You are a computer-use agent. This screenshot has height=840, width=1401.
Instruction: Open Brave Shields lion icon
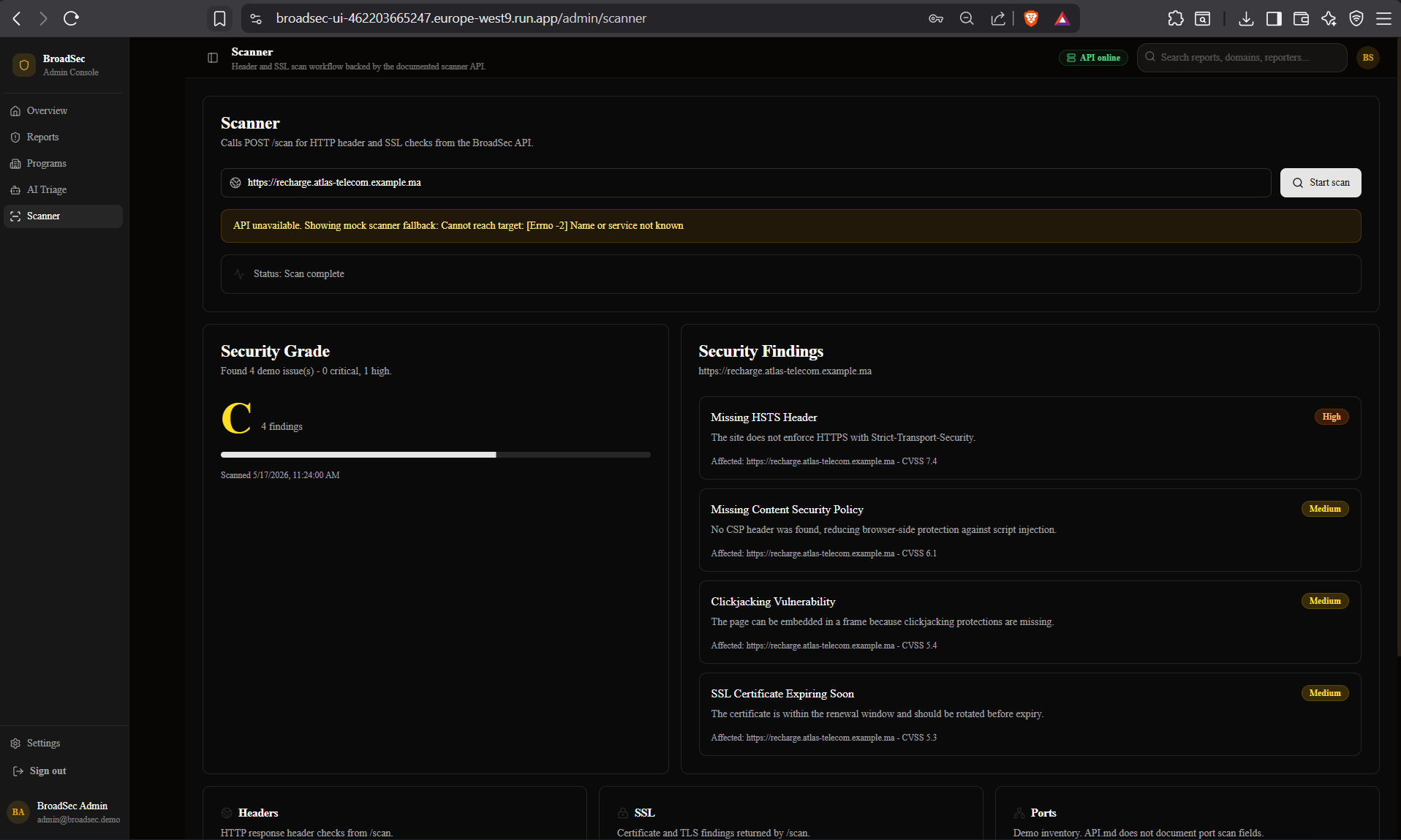click(1031, 18)
